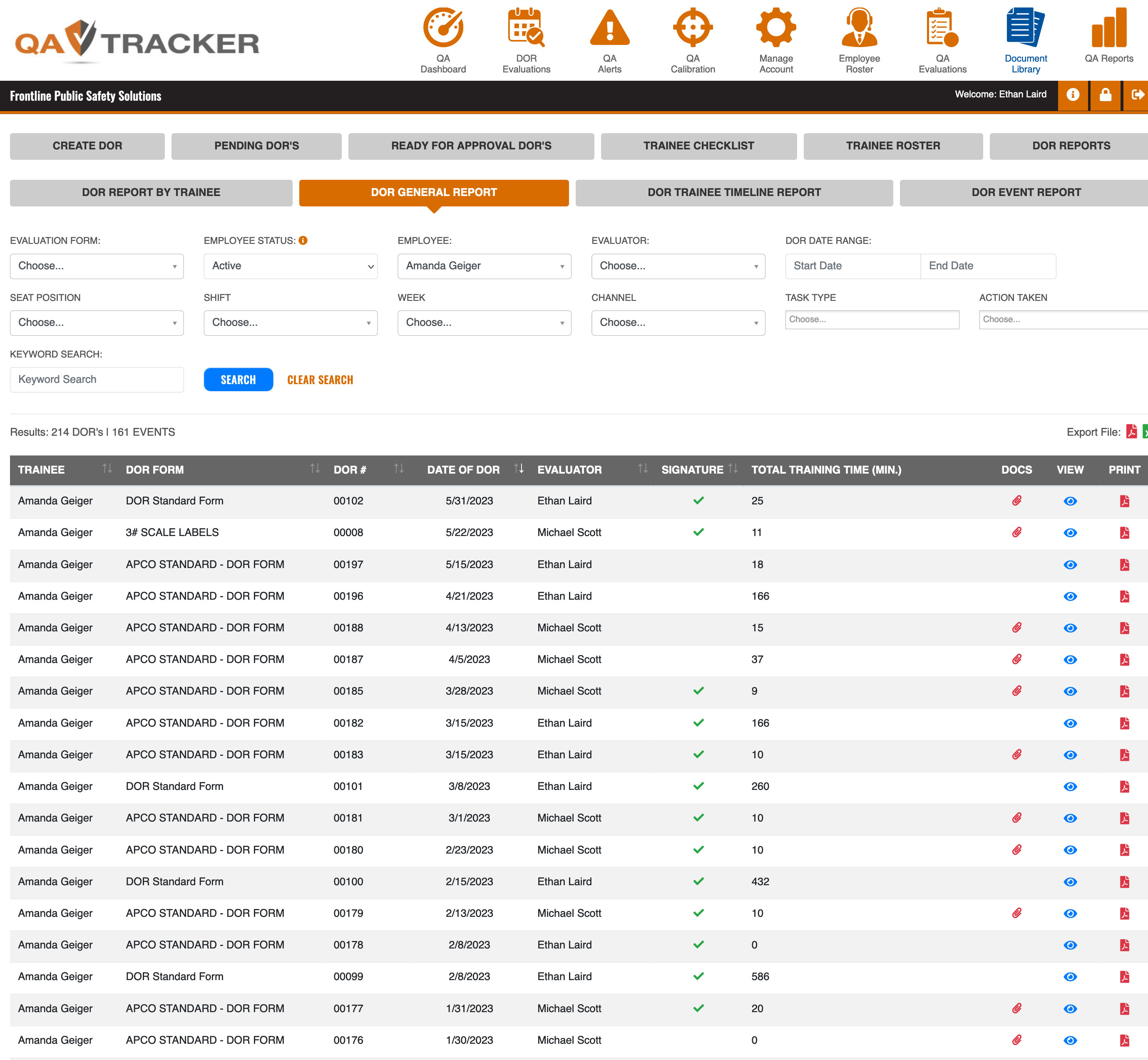Open the Document Library icon
This screenshot has height=1060, width=1148.
(1025, 27)
